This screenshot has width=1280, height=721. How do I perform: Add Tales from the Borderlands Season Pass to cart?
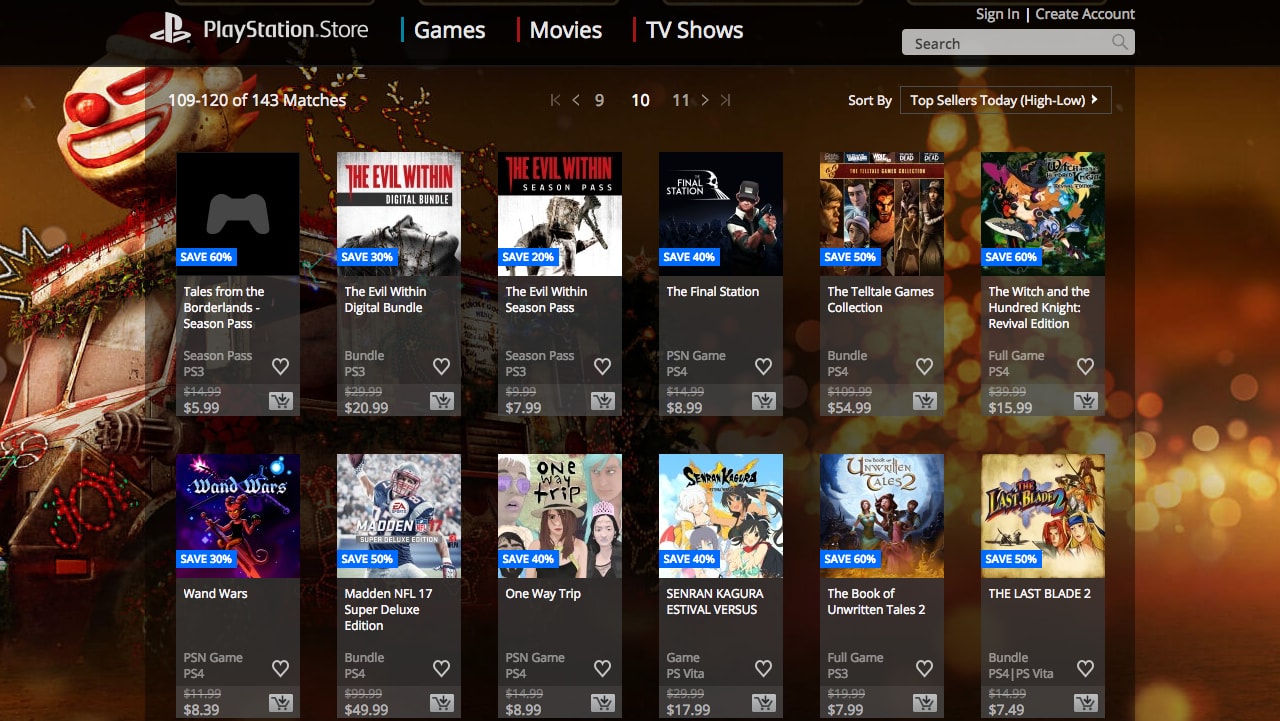[280, 401]
